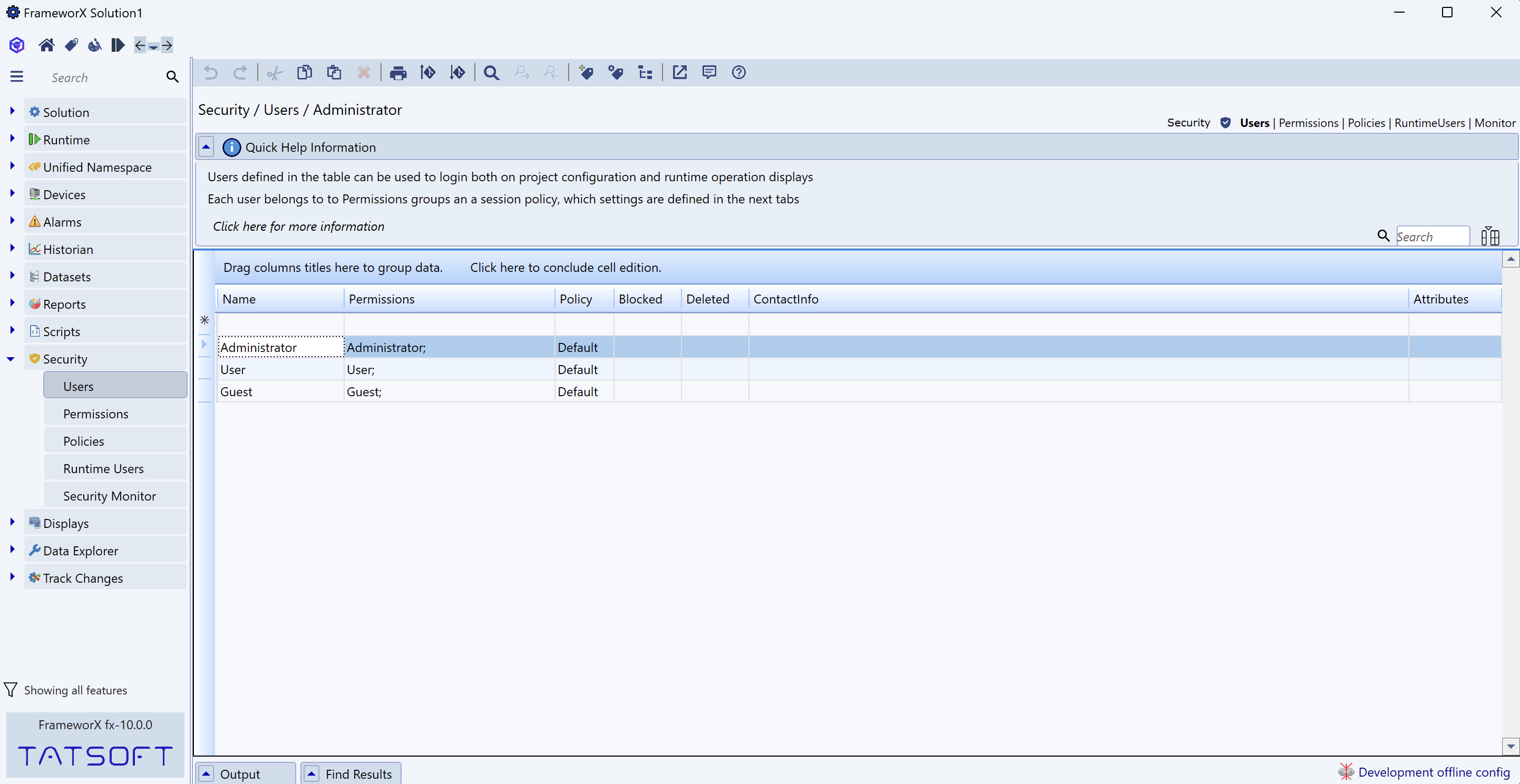Click the Paste clipboard icon
The height and width of the screenshot is (784, 1520).
(334, 73)
